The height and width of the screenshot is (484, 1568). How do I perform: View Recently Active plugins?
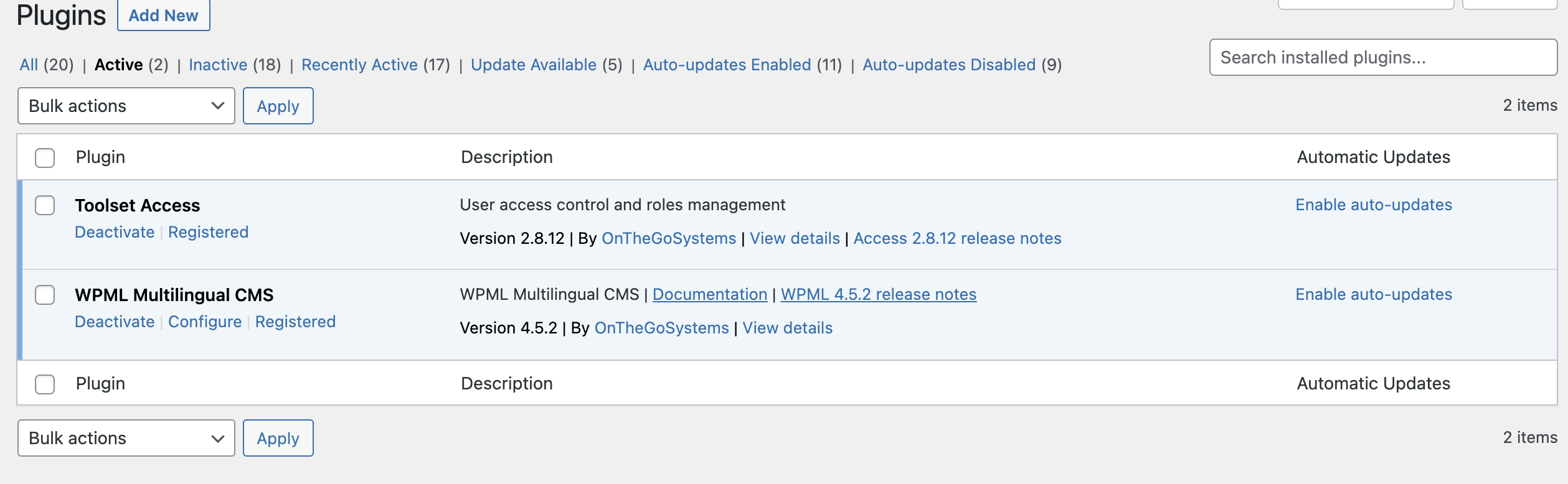point(359,65)
